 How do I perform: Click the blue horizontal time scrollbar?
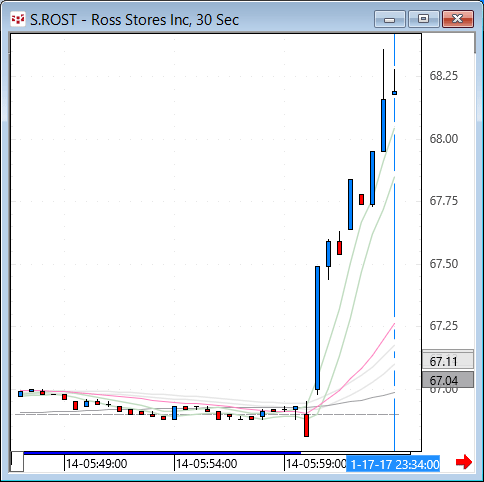(x=162, y=453)
